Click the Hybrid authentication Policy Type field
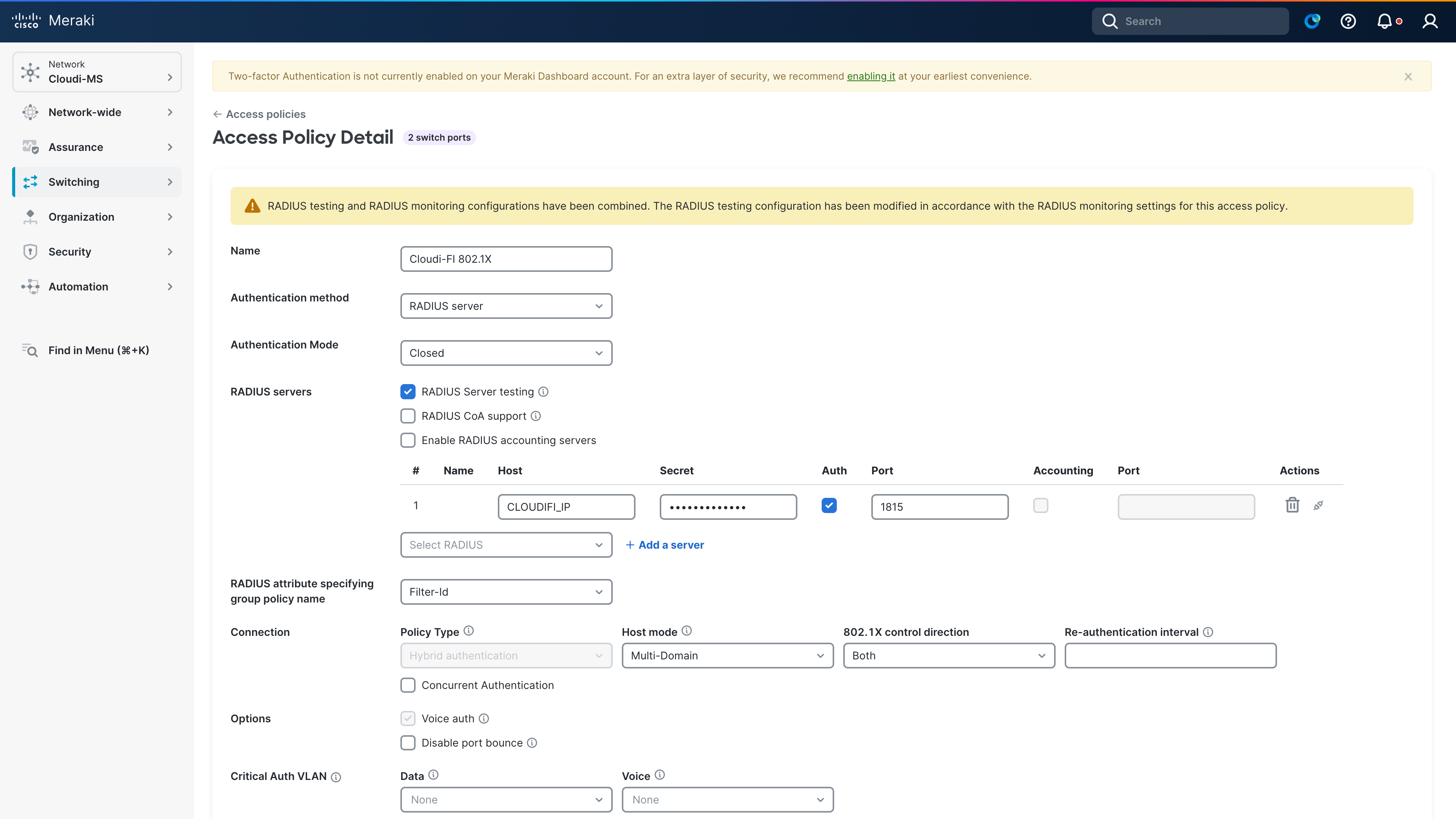Viewport: 1456px width, 819px height. coord(507,656)
